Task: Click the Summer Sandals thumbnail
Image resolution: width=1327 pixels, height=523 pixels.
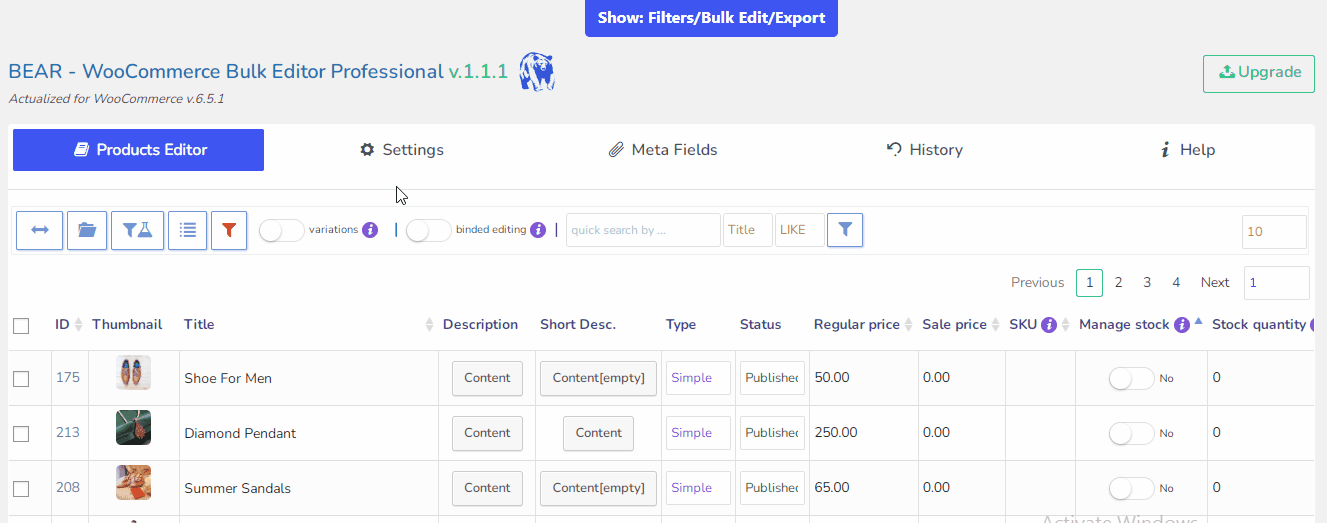Action: tap(133, 483)
